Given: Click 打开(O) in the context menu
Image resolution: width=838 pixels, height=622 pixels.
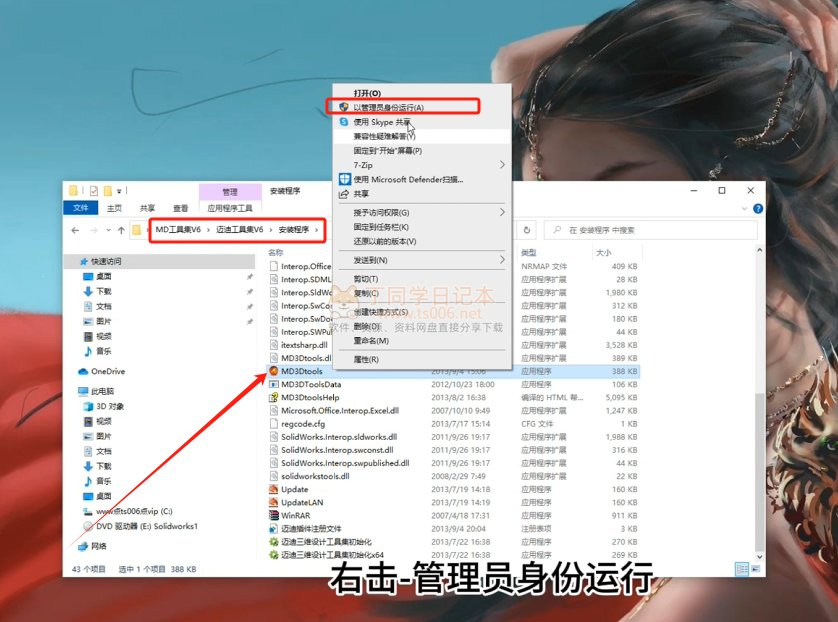Looking at the screenshot, I should (x=422, y=93).
